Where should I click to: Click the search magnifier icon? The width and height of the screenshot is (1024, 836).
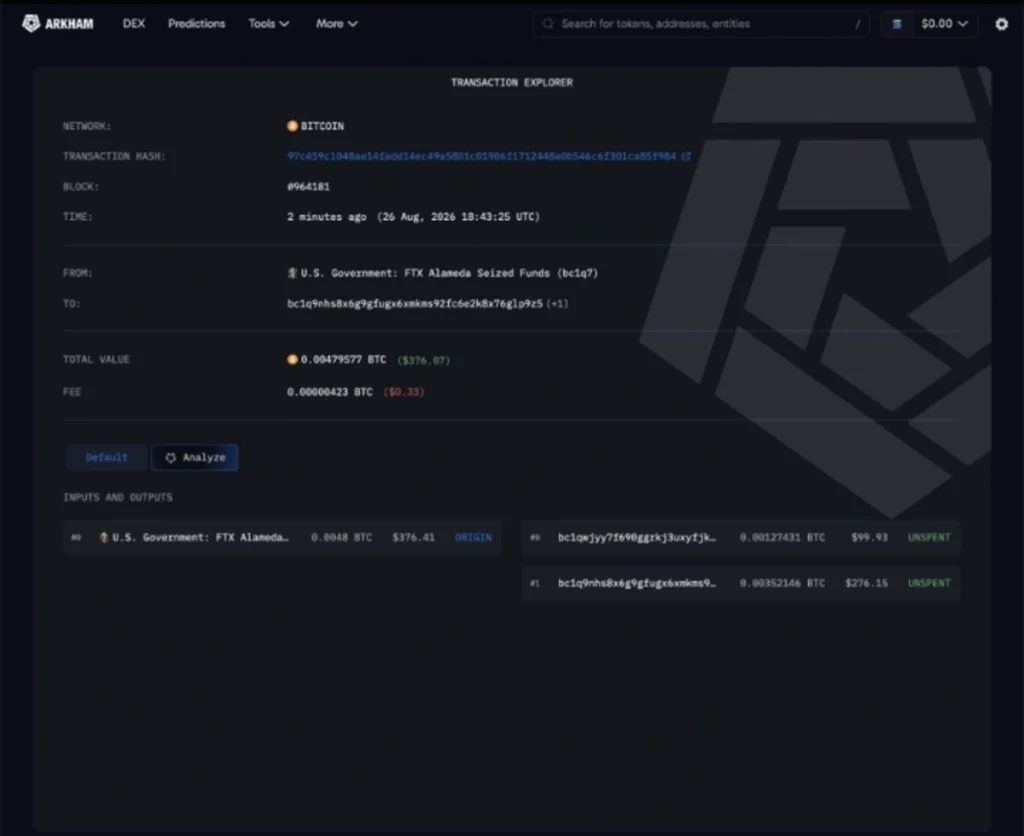click(548, 24)
